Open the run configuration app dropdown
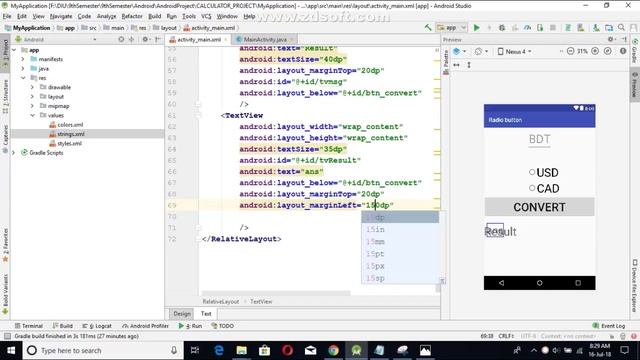The image size is (640, 360). click(x=452, y=28)
